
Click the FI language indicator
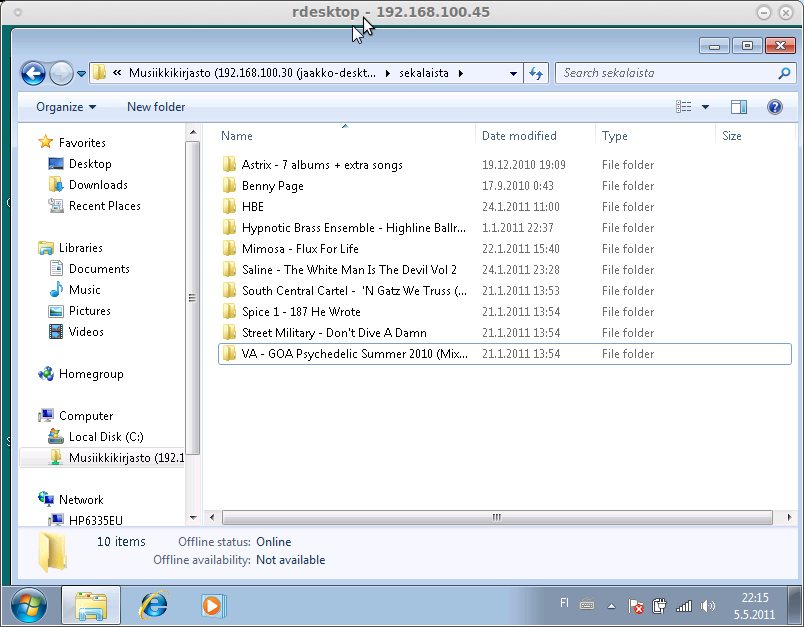coord(564,603)
